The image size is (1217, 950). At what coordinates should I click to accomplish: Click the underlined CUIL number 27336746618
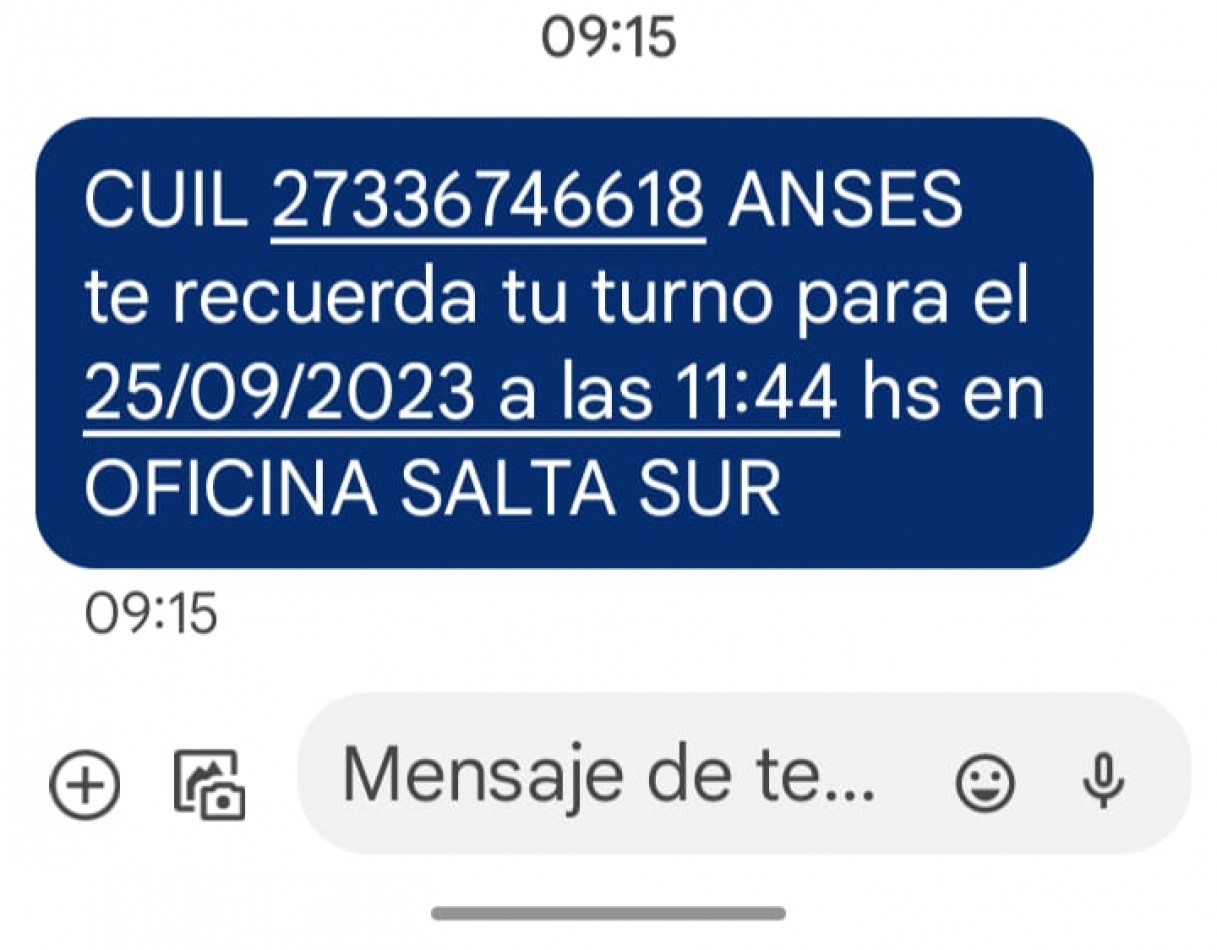tap(489, 202)
